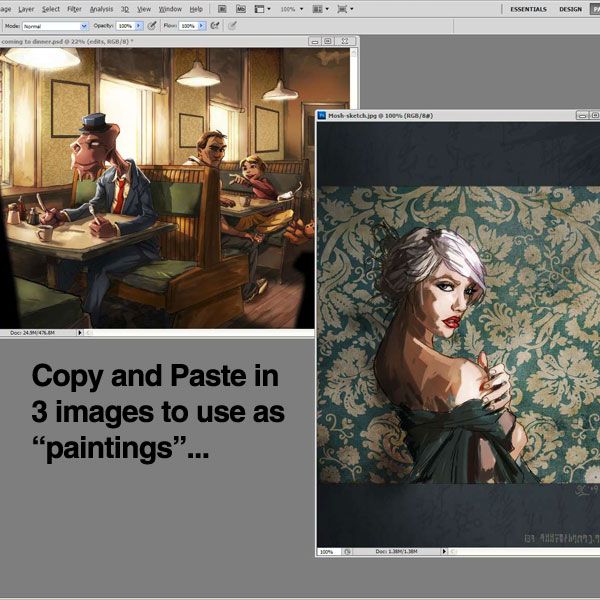Open the View Extras toolbar icon
This screenshot has width=600, height=600.
(x=259, y=9)
